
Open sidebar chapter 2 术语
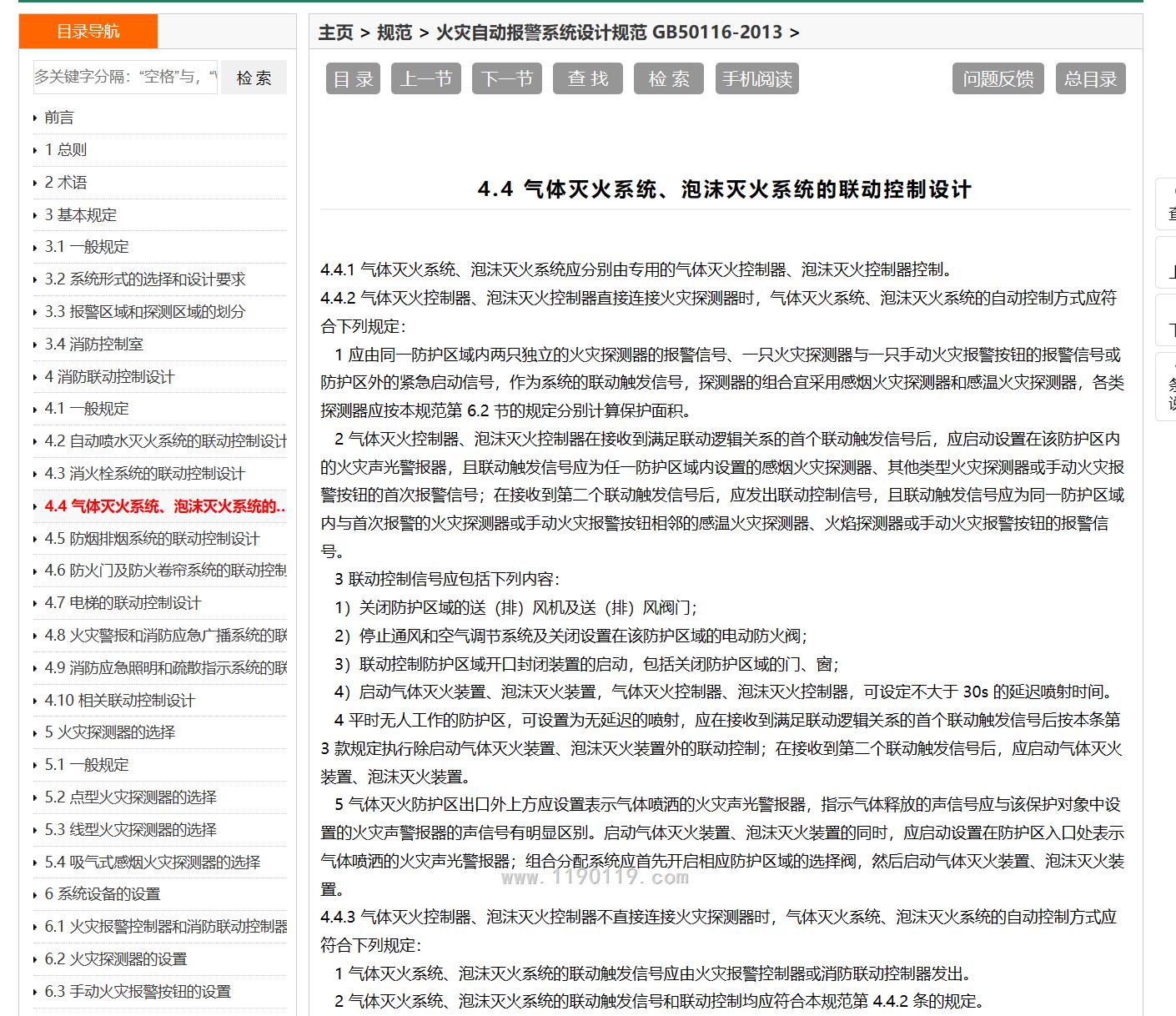[66, 183]
